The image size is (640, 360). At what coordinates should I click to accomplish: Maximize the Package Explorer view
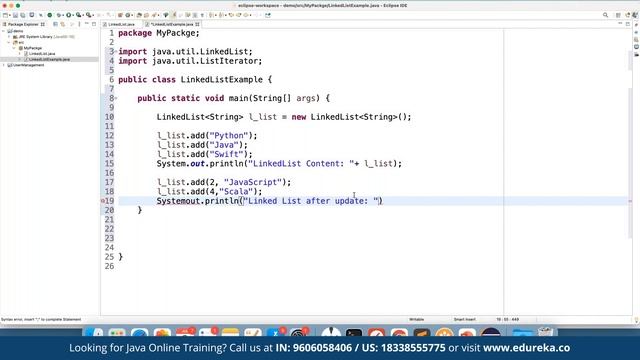(x=94, y=24)
